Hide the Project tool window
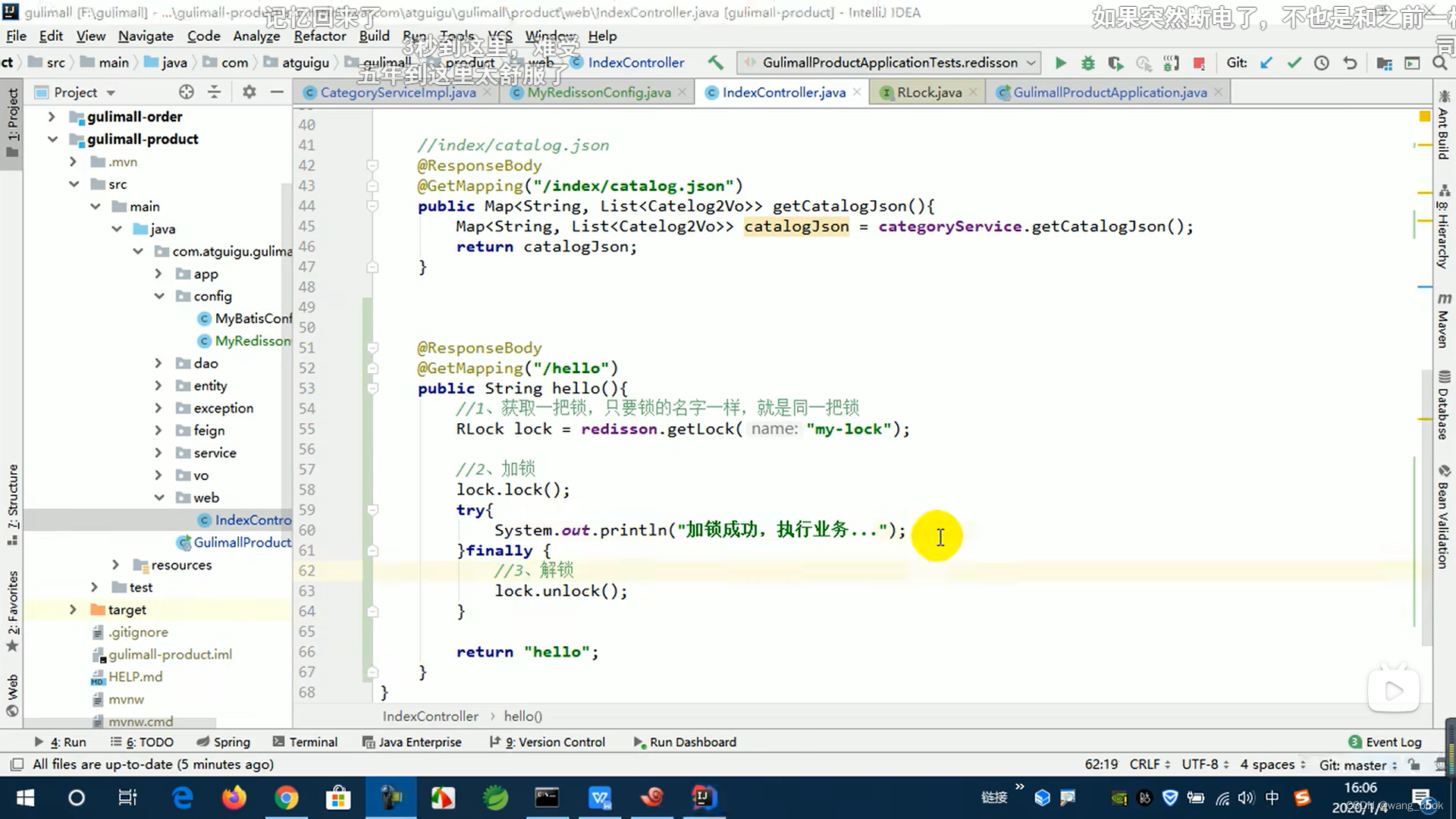 click(x=277, y=92)
